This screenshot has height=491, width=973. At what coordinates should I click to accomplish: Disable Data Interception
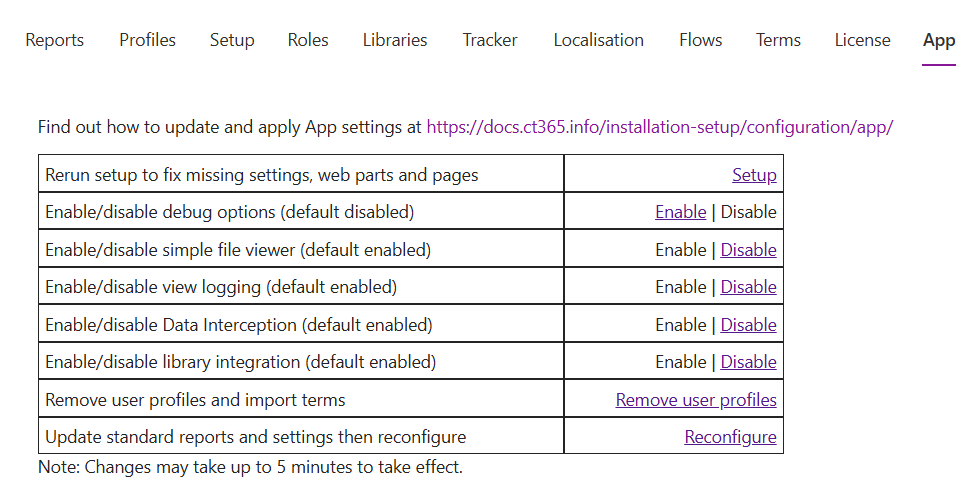(748, 325)
